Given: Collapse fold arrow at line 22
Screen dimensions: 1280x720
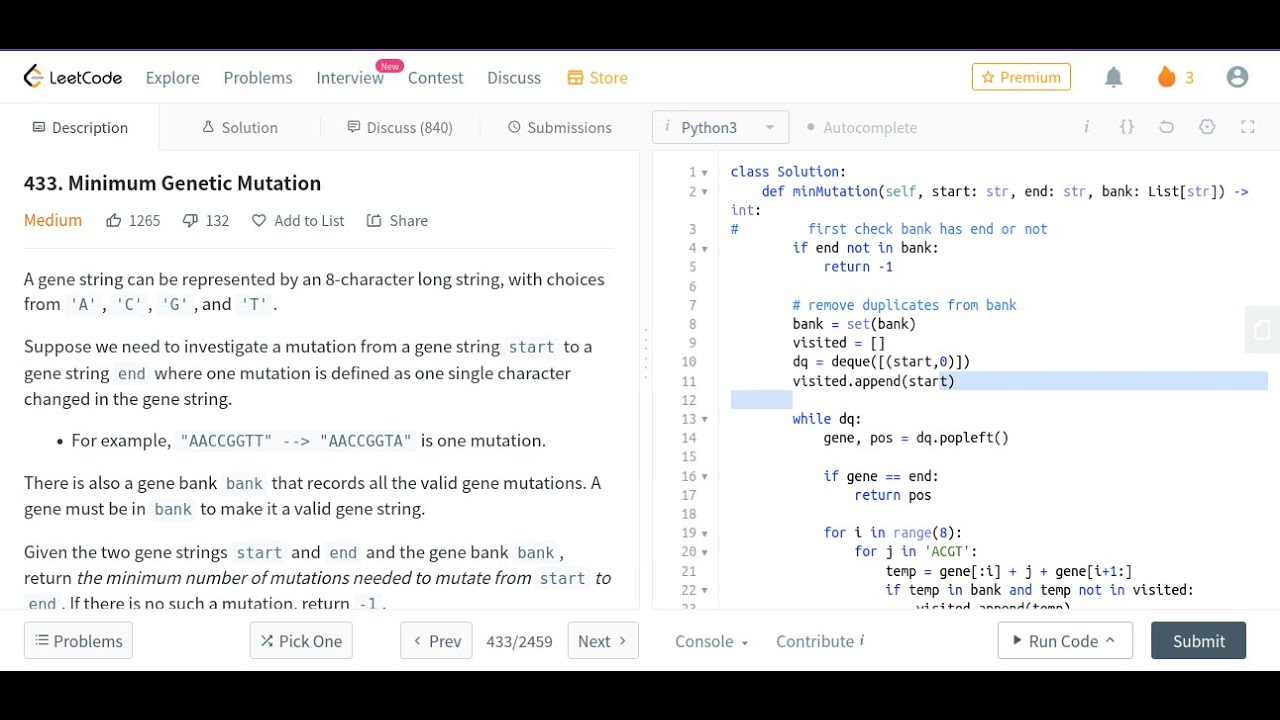Looking at the screenshot, I should coord(704,590).
